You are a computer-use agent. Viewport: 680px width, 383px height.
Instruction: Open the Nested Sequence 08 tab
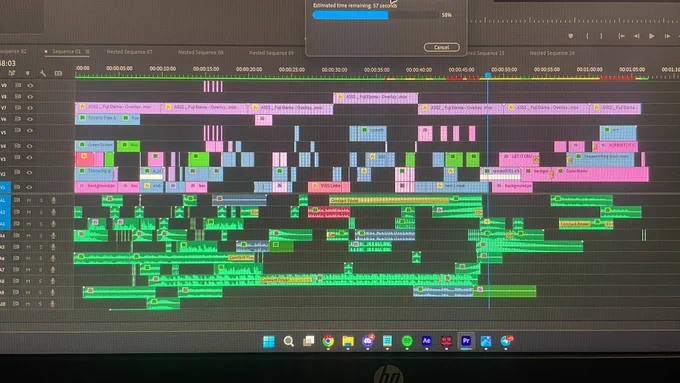(x=200, y=52)
